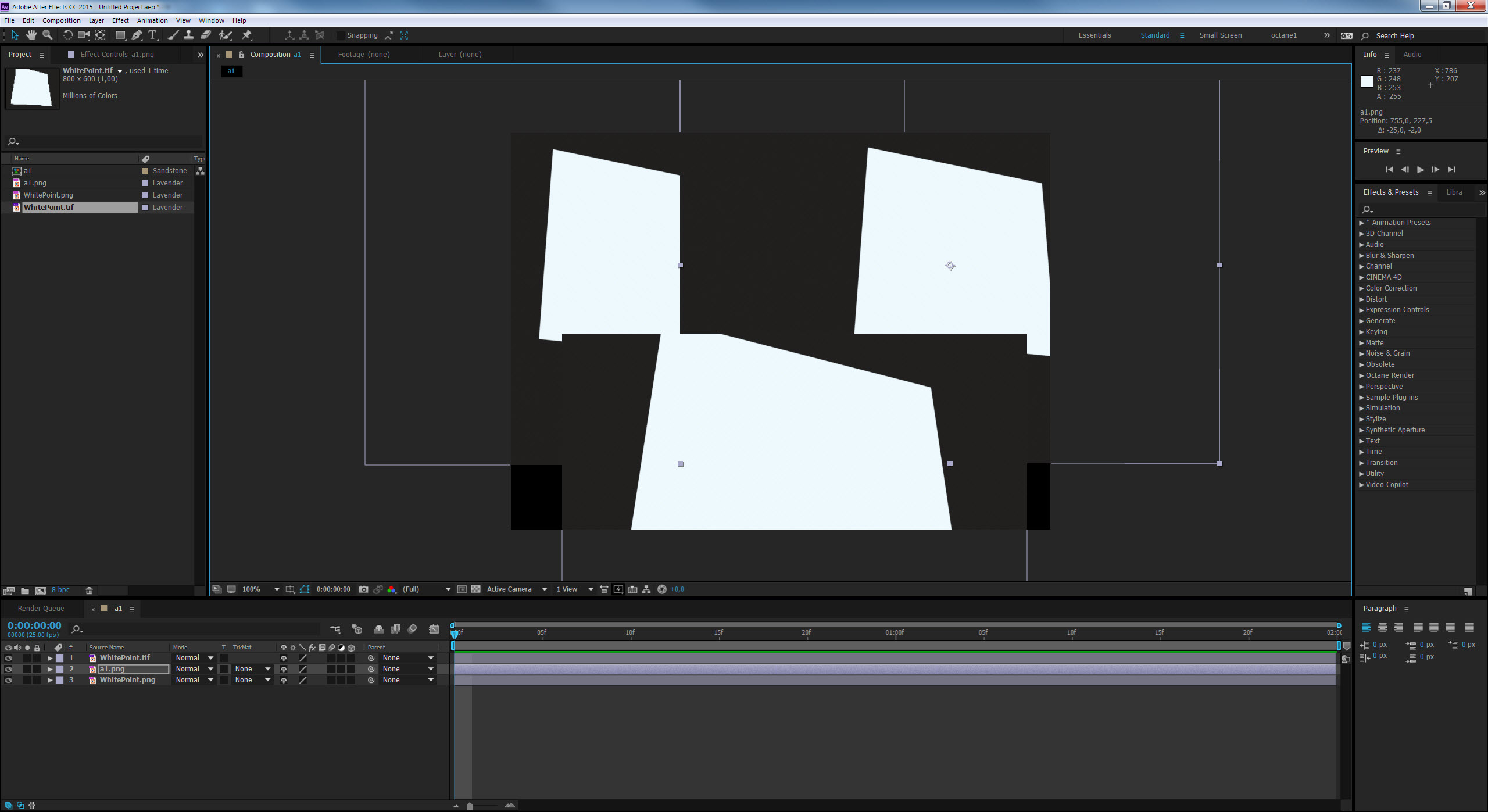Click the Take Snapshot camera icon
1488x812 pixels.
[363, 589]
